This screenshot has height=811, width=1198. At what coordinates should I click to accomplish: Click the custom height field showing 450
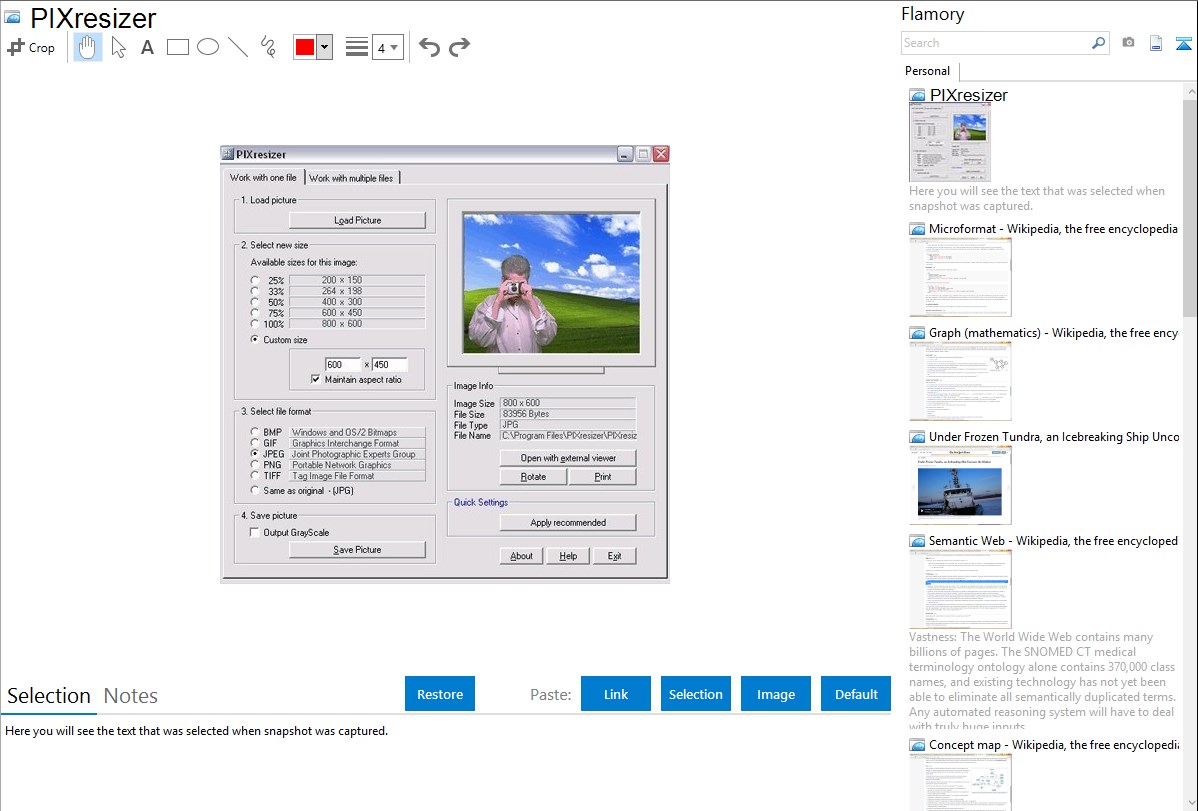(390, 365)
